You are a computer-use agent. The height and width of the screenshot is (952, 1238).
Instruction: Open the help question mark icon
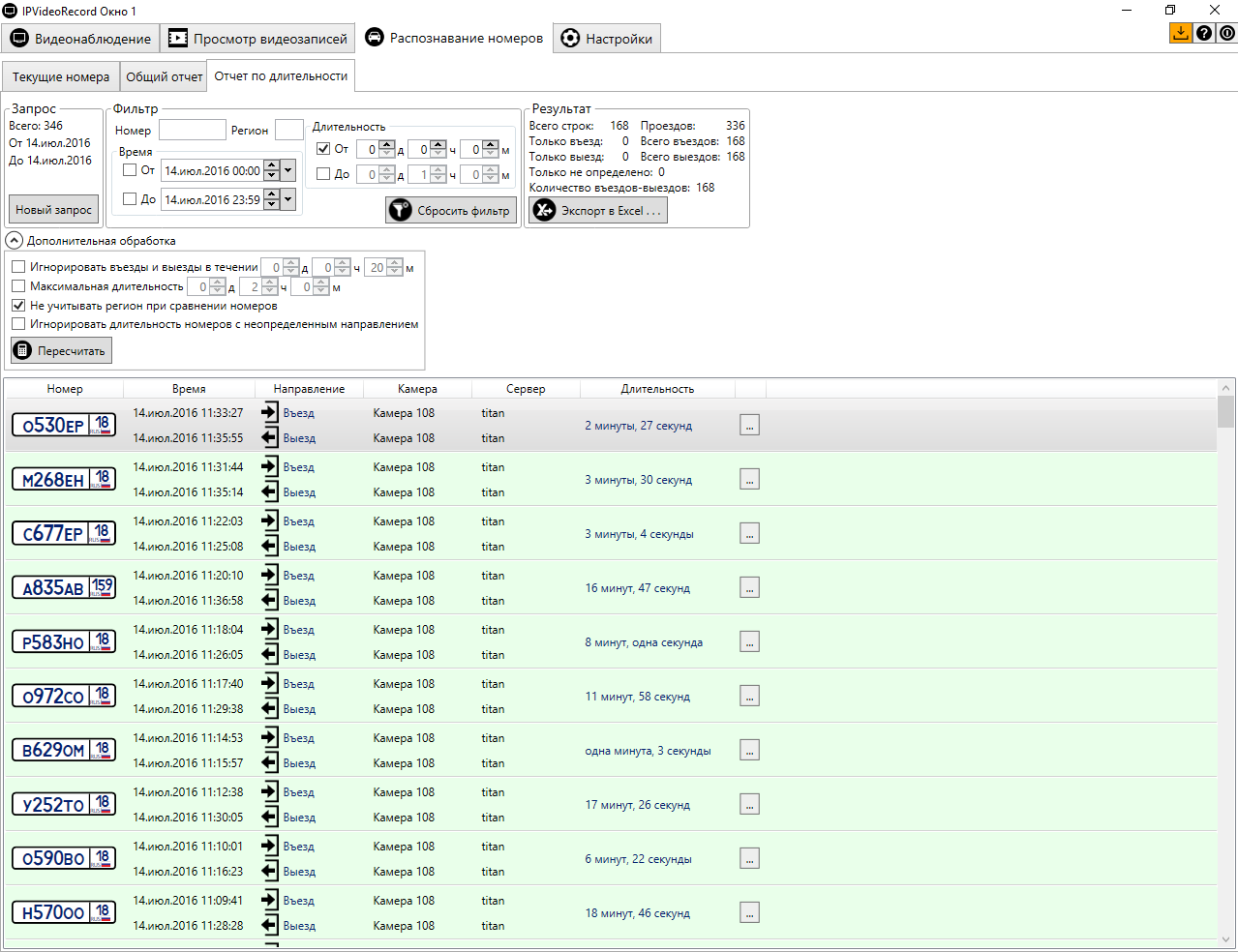(x=1203, y=33)
